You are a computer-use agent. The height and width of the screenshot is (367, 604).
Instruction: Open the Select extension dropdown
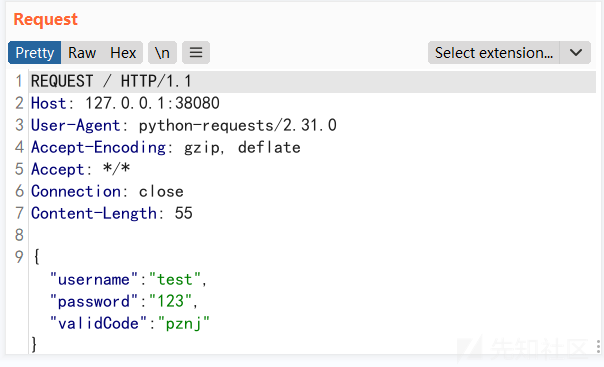493,53
